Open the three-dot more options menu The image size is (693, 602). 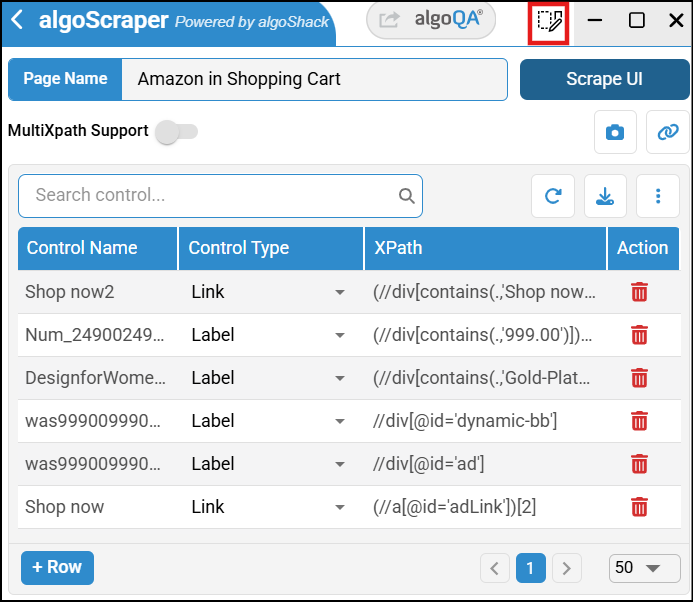(658, 196)
